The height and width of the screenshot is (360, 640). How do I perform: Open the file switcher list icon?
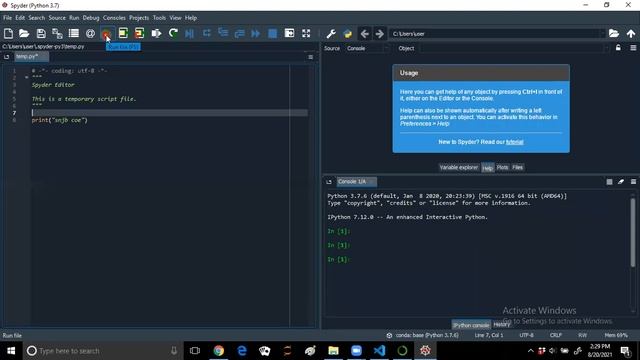pyautogui.click(x=74, y=33)
